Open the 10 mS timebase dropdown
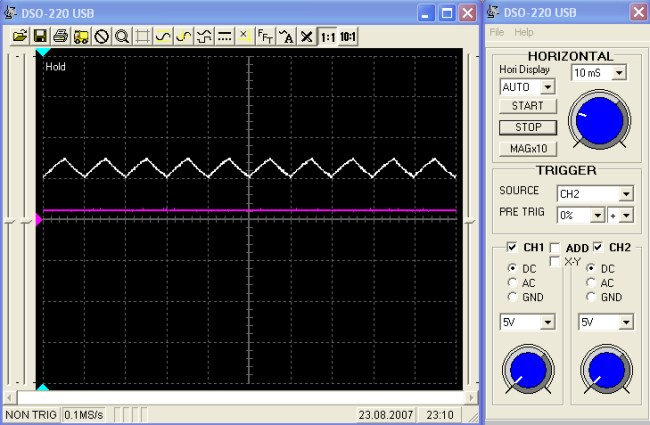The width and height of the screenshot is (650, 425). [619, 73]
